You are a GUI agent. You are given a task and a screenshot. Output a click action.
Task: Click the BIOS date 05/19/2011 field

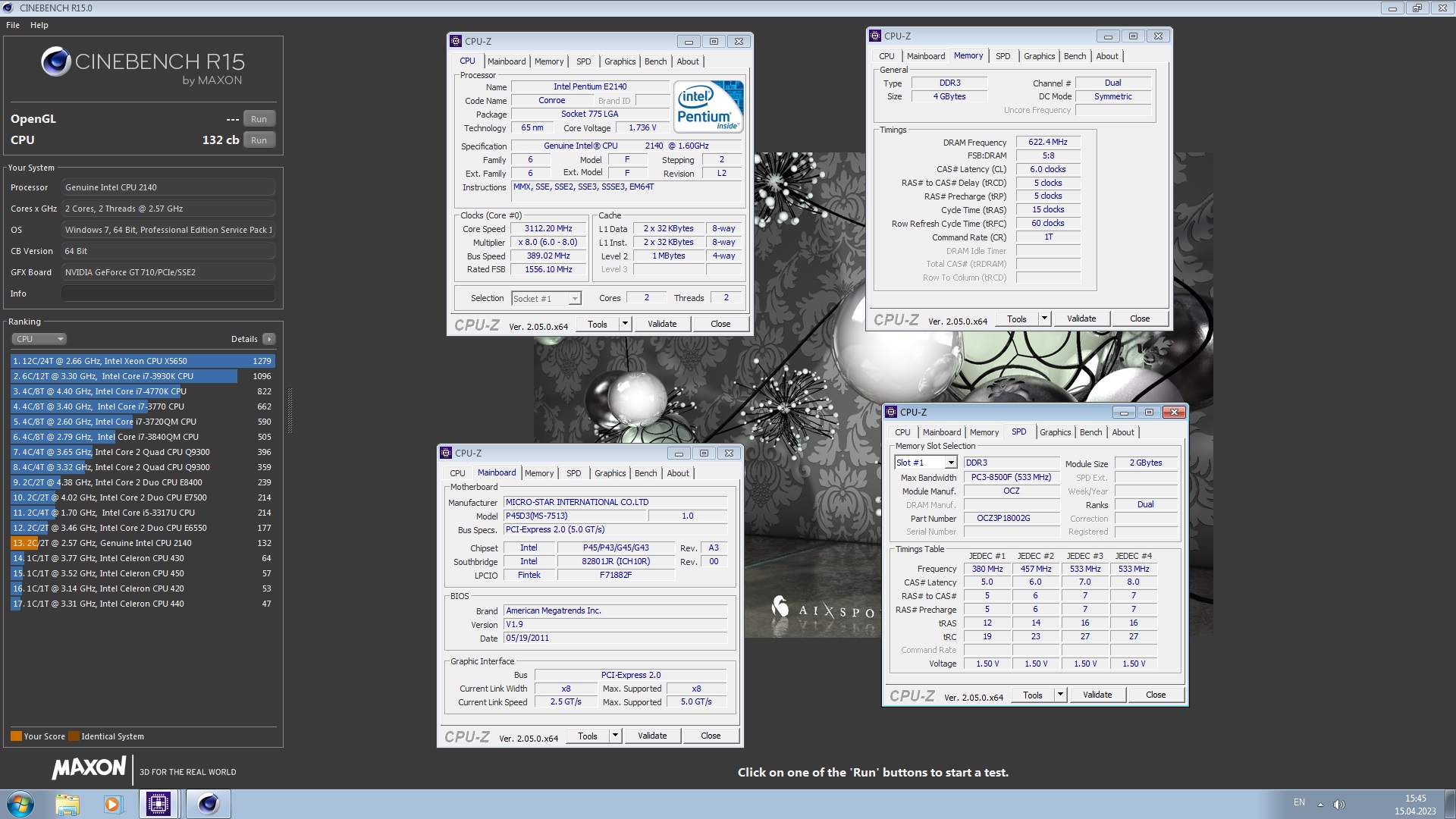click(616, 639)
